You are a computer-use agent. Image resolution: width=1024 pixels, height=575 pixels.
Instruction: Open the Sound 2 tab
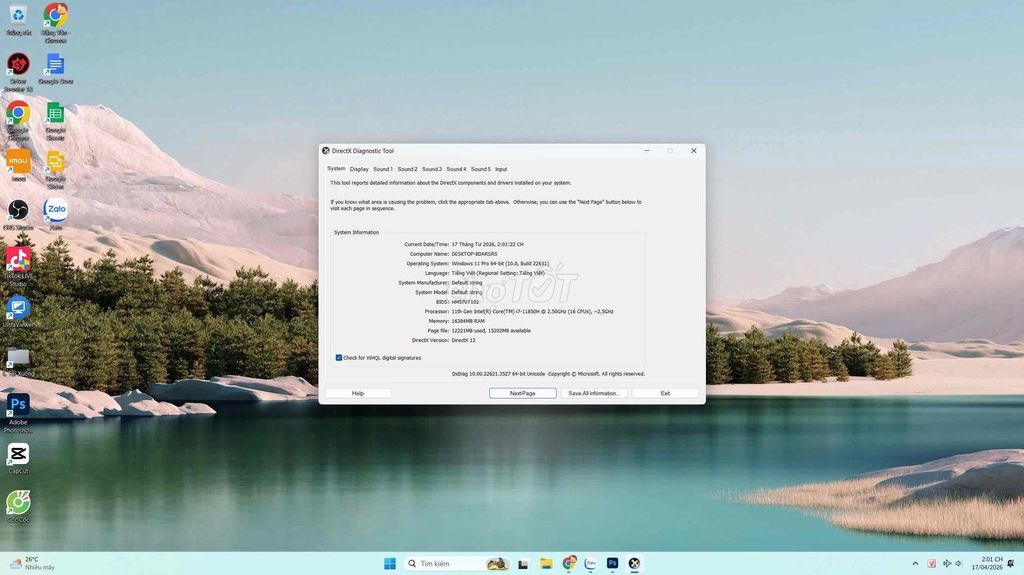[407, 169]
